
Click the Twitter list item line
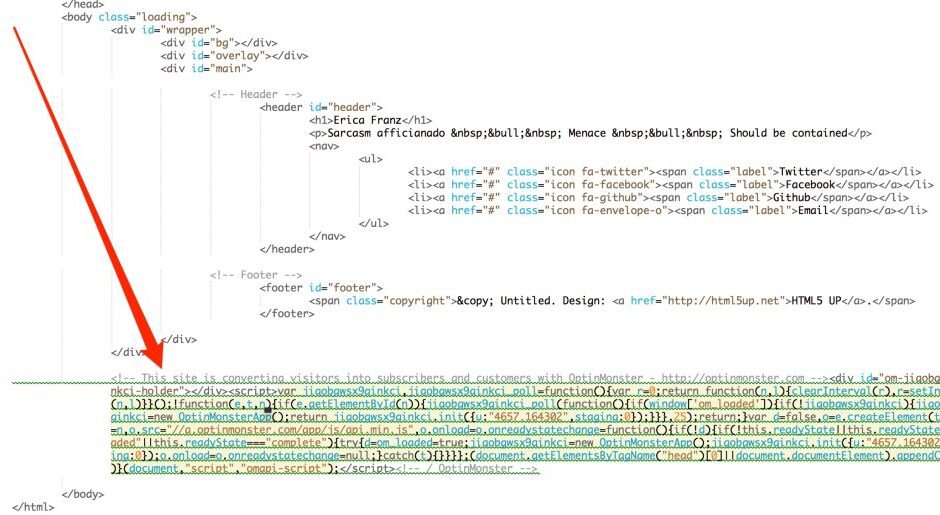(x=664, y=171)
